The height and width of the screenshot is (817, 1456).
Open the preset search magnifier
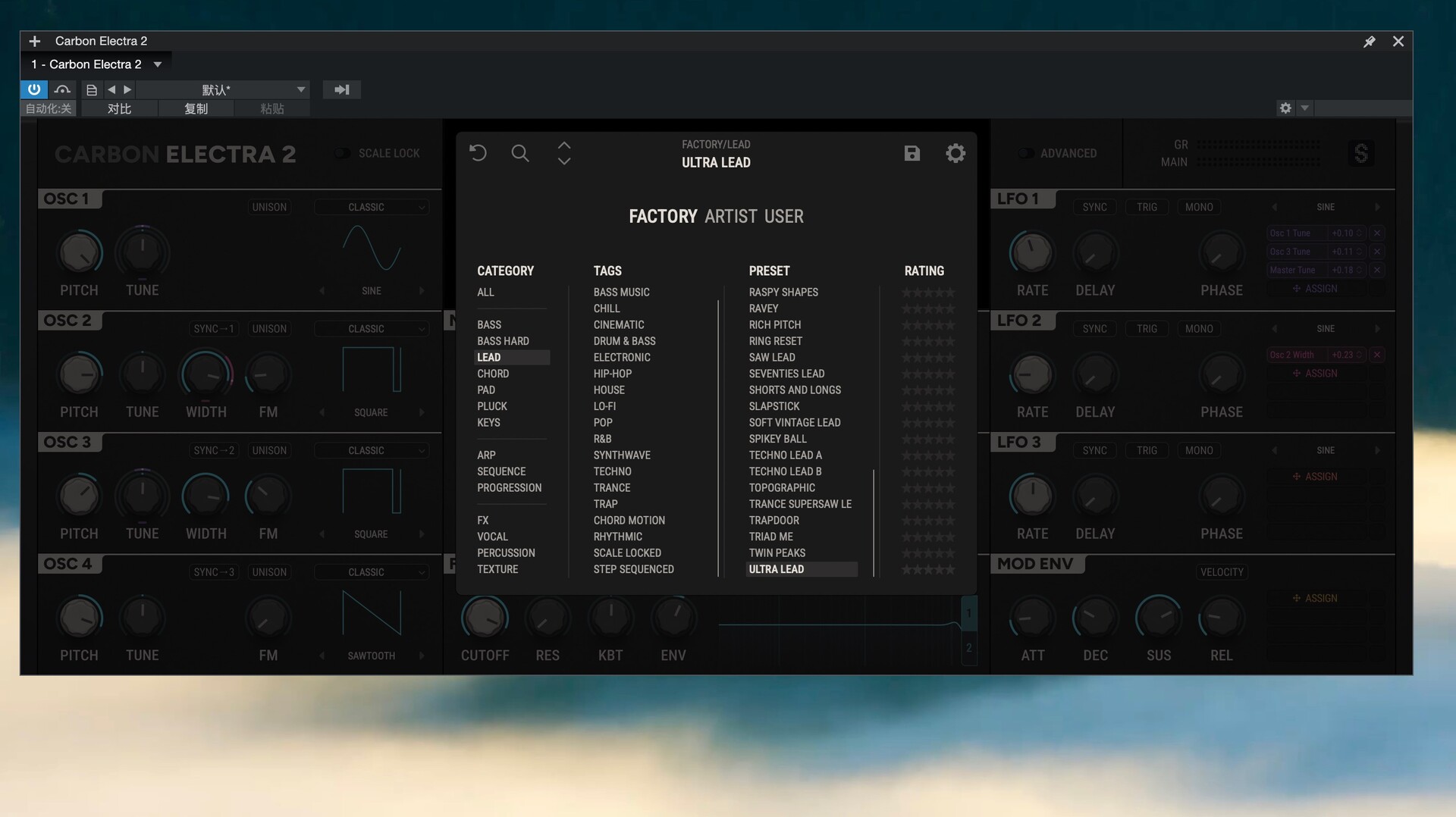coord(520,153)
